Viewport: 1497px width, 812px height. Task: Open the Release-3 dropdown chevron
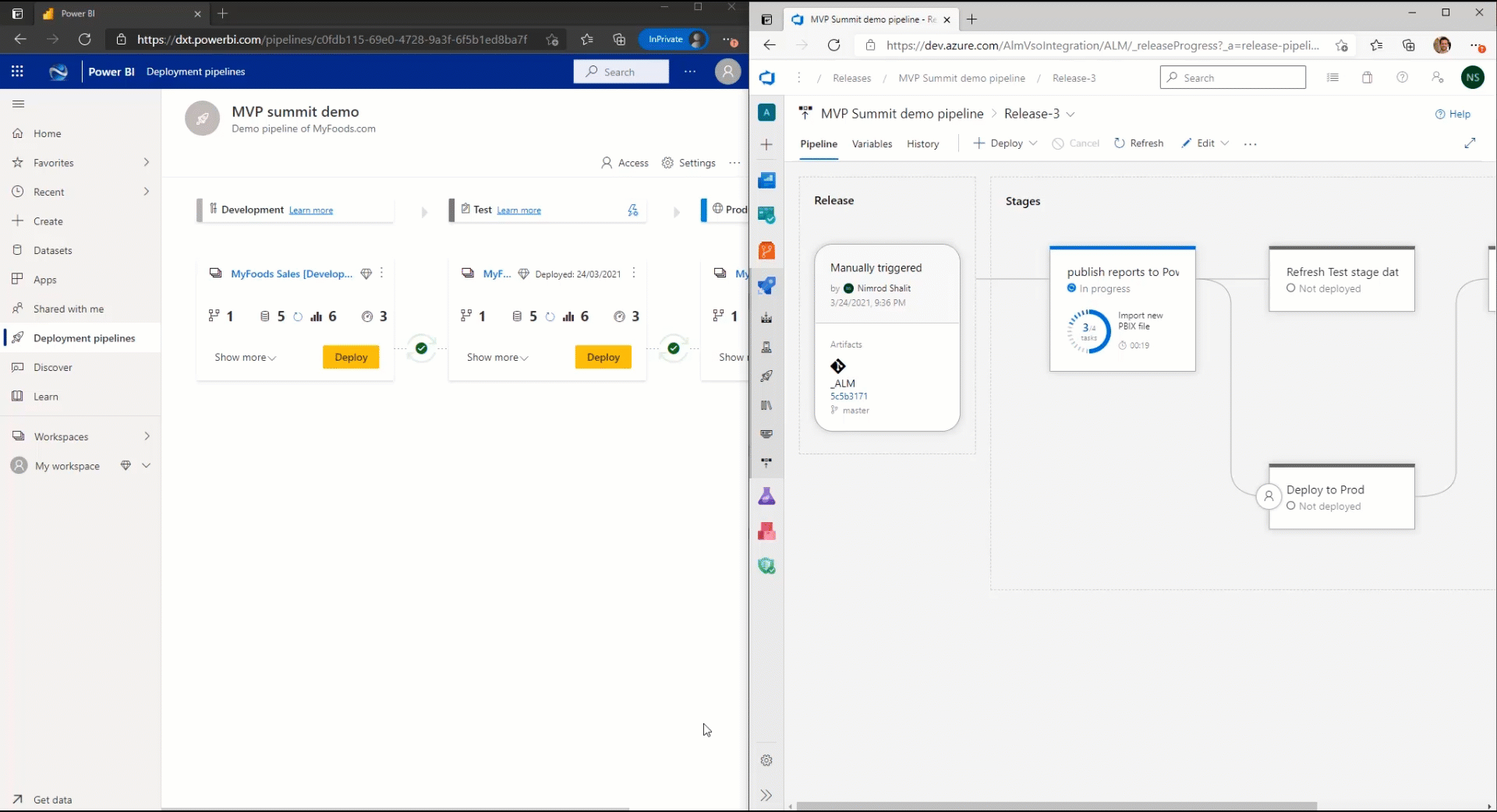point(1071,115)
